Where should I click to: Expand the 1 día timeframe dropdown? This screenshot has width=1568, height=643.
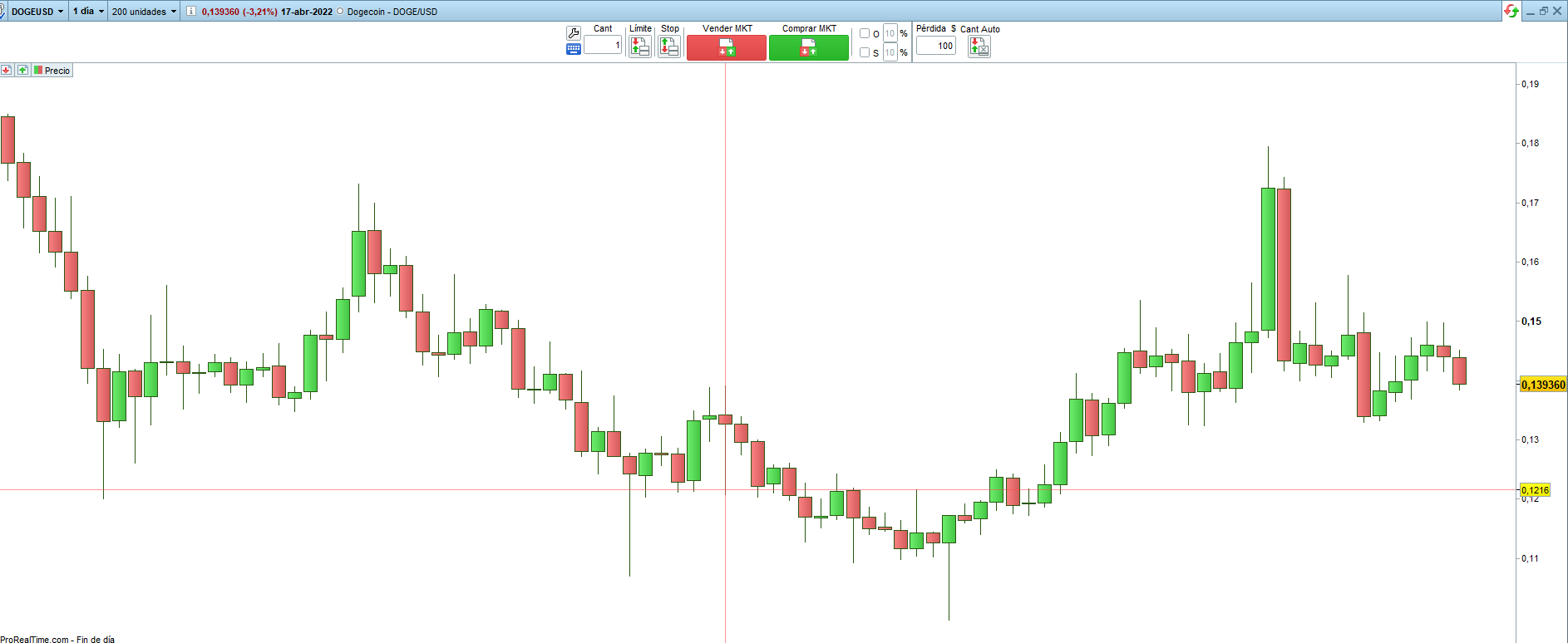pos(88,12)
